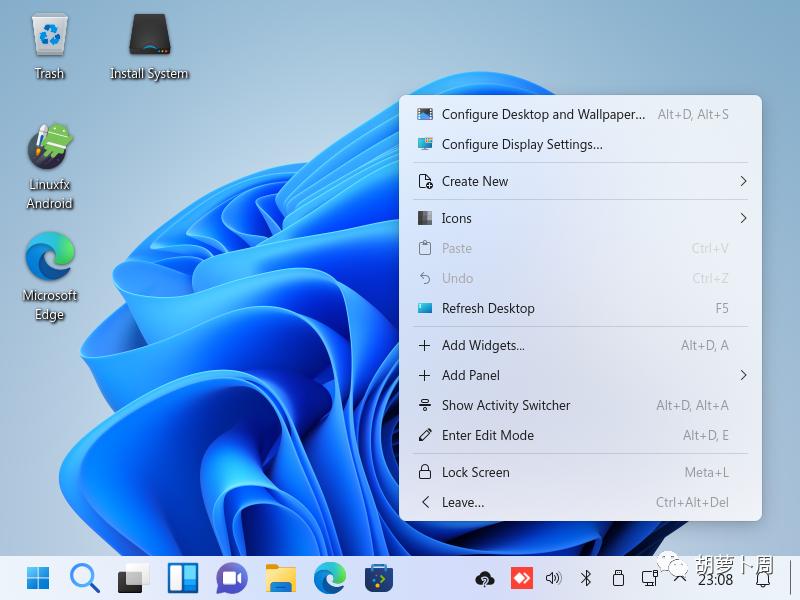Open the Trash from the desktop
Screen dimensions: 800x600
tap(48, 35)
